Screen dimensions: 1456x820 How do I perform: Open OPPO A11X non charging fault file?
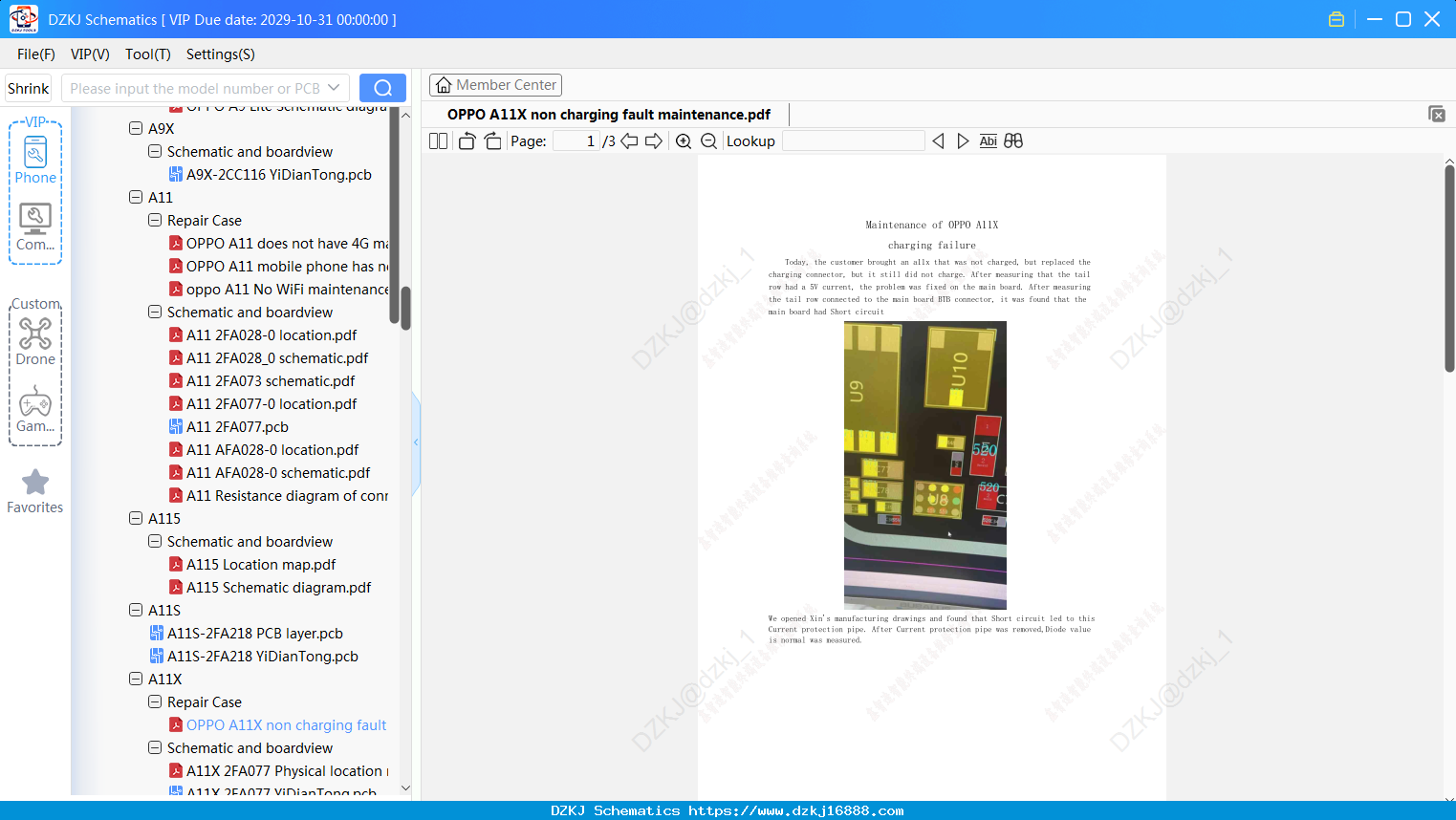(x=287, y=725)
